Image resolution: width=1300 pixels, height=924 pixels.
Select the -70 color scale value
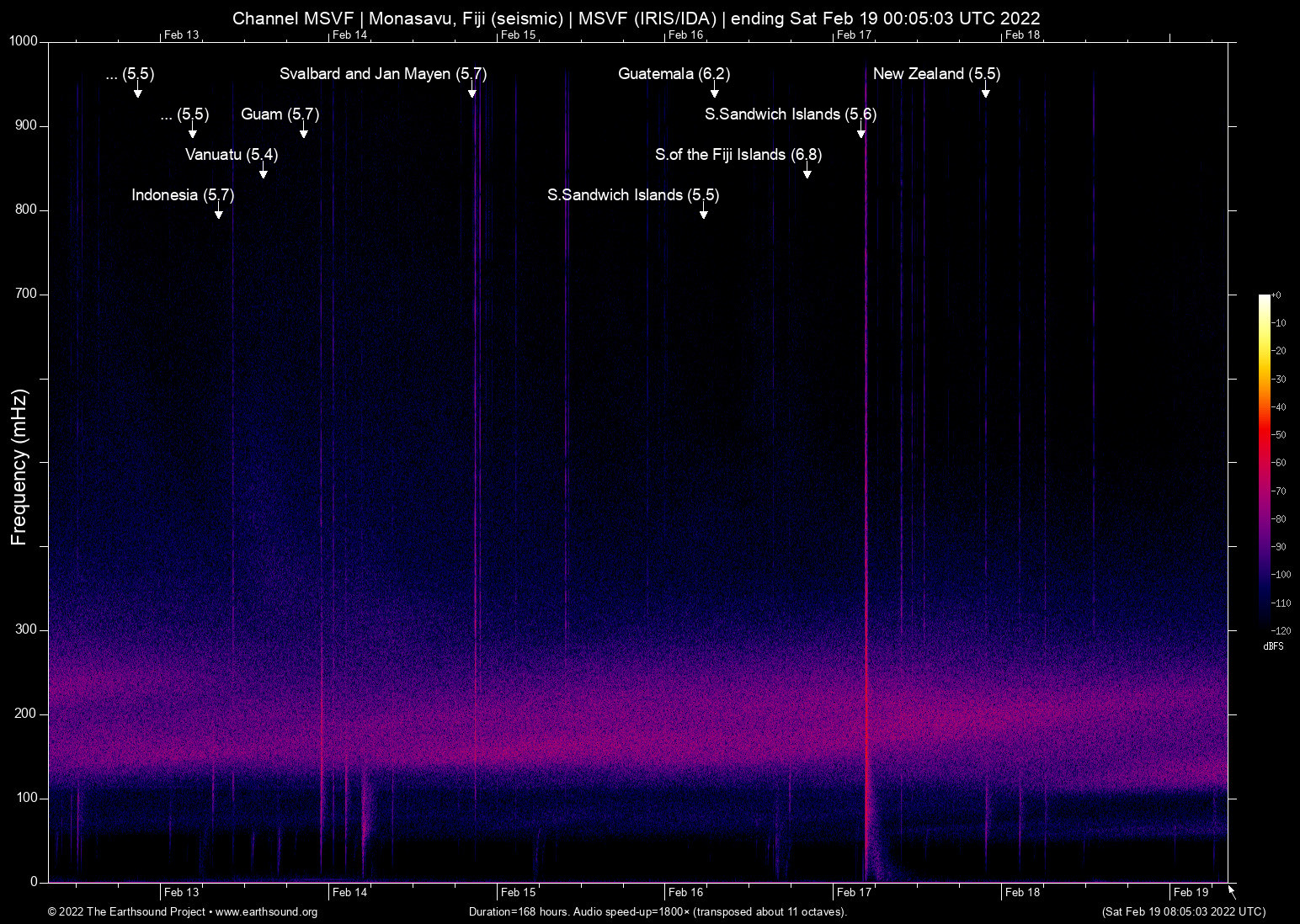pos(1279,491)
